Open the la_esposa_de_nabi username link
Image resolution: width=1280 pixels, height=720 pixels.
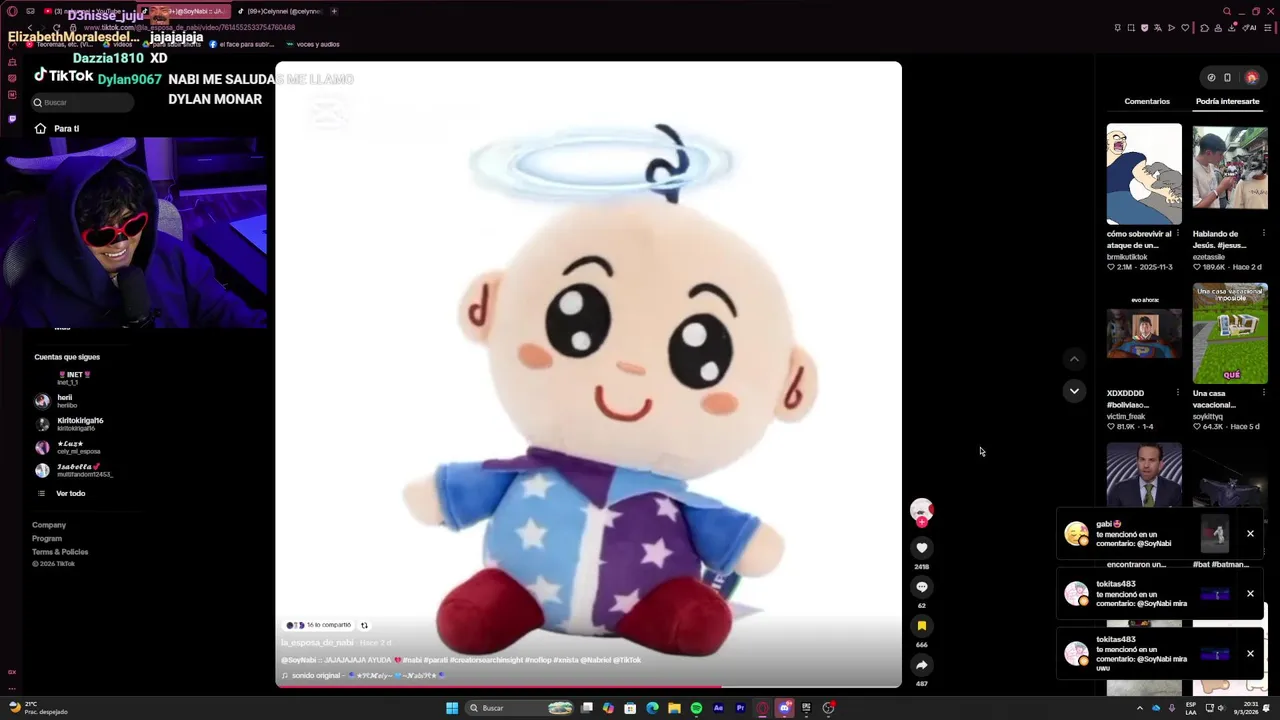click(x=317, y=643)
